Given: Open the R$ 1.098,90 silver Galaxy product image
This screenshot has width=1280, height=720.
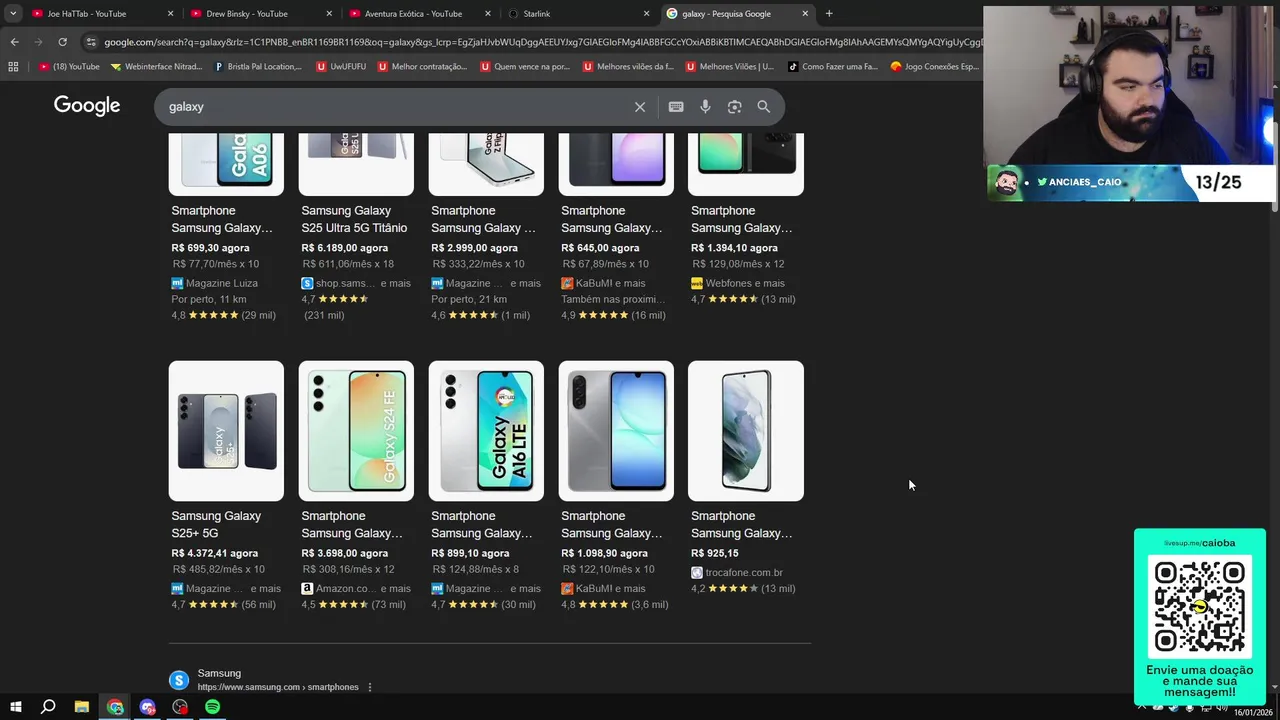Looking at the screenshot, I should tap(616, 431).
